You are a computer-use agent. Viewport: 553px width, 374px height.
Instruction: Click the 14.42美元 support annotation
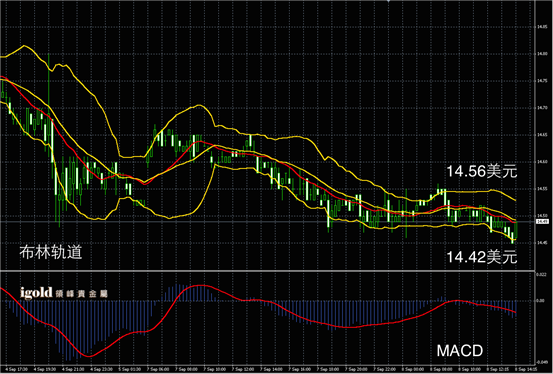[482, 257]
